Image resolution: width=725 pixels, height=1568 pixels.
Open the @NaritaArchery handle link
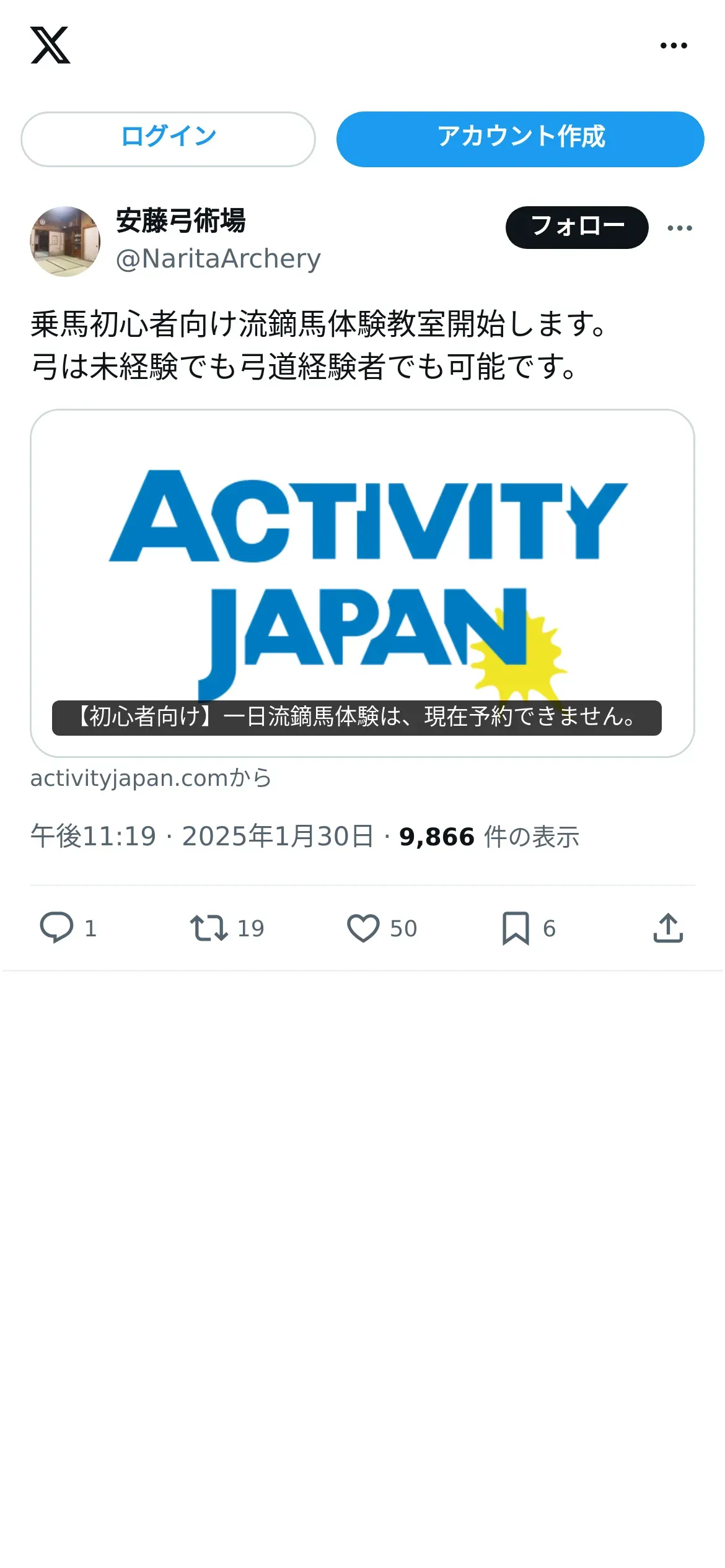click(x=218, y=259)
